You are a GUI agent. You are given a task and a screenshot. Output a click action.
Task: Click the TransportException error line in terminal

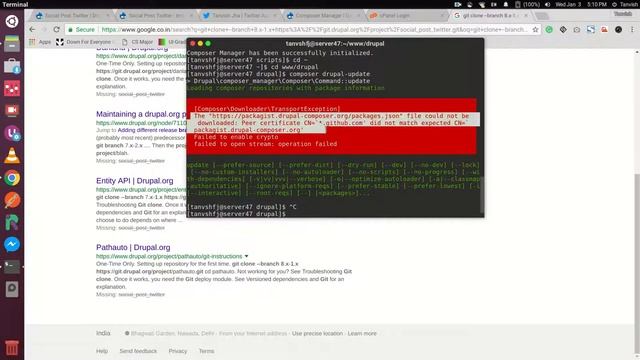tap(267, 109)
